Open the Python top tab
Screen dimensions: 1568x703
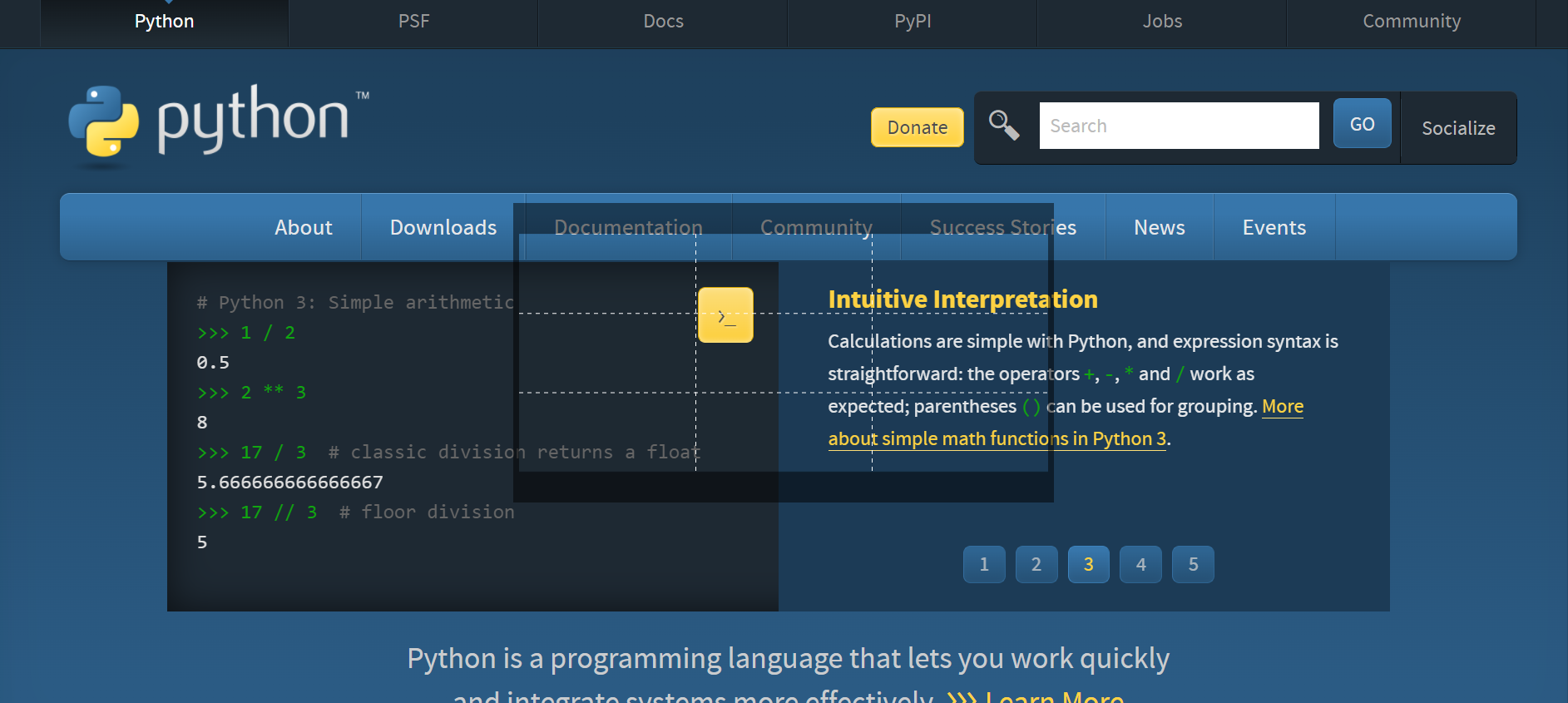[x=165, y=22]
